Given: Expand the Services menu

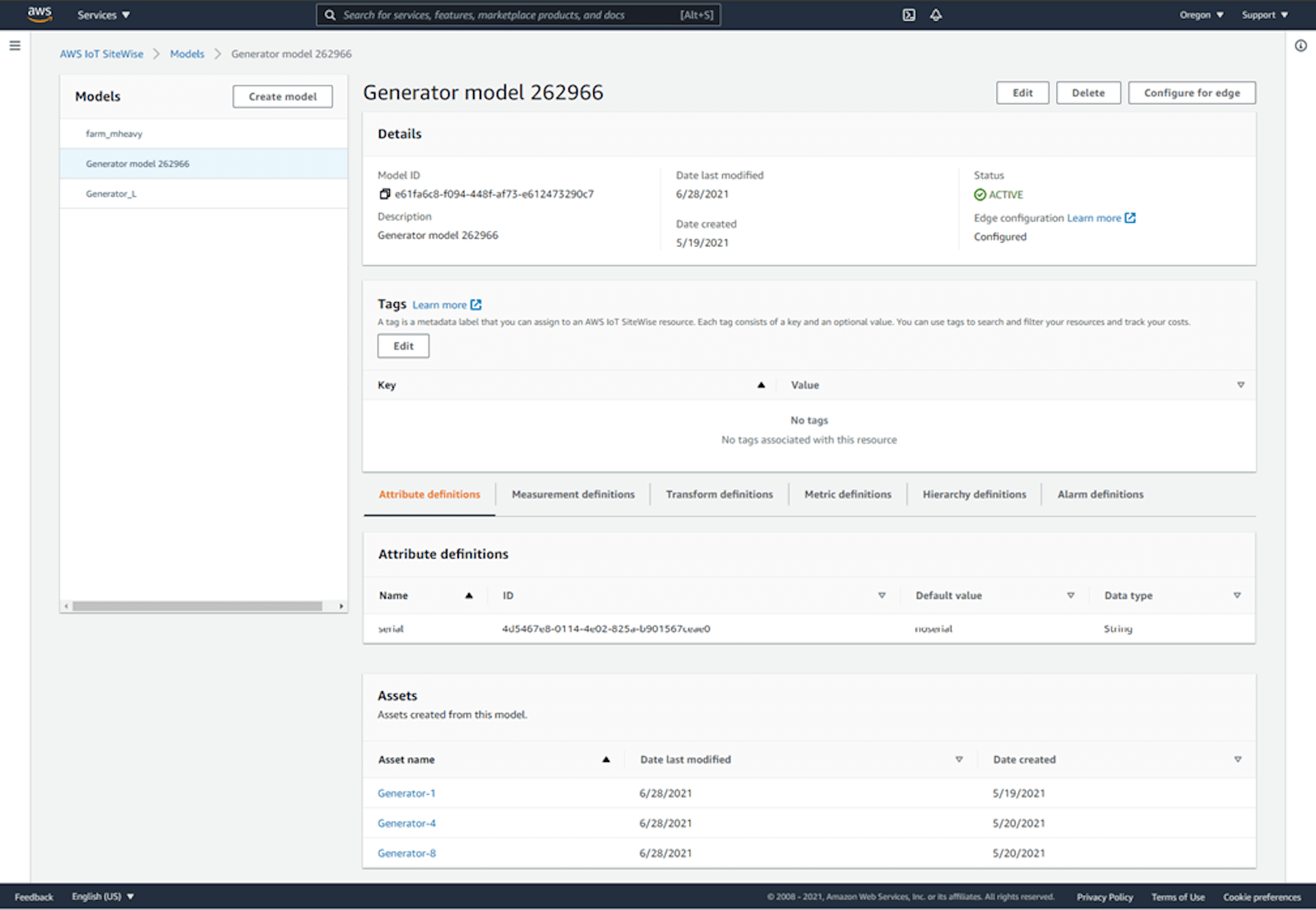Looking at the screenshot, I should (x=104, y=15).
